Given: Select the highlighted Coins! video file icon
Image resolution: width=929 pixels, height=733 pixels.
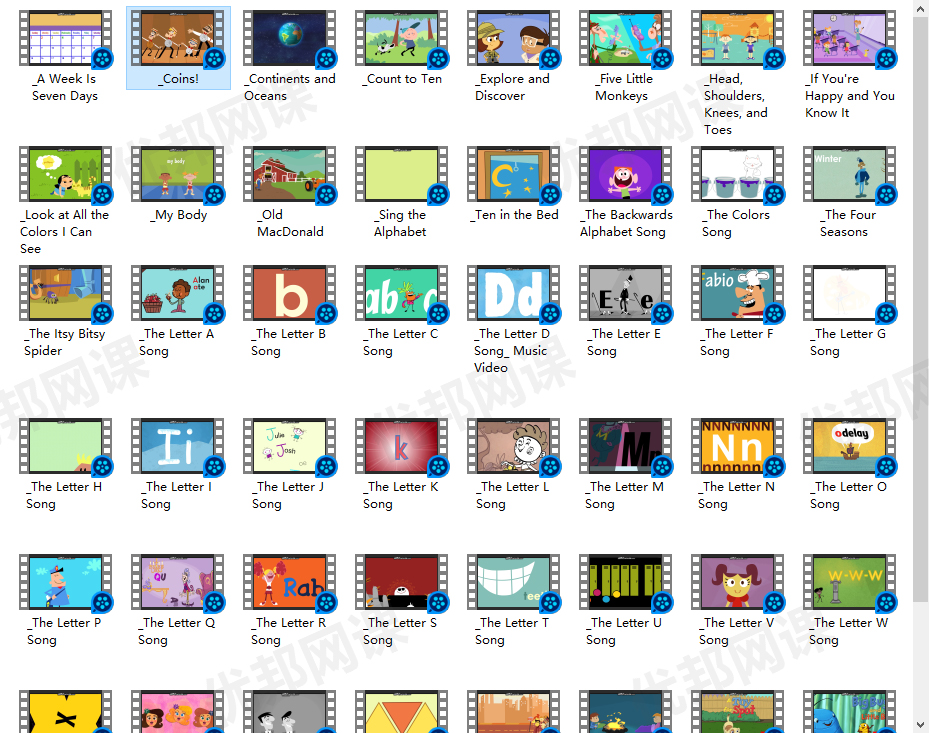Looking at the screenshot, I should (178, 38).
